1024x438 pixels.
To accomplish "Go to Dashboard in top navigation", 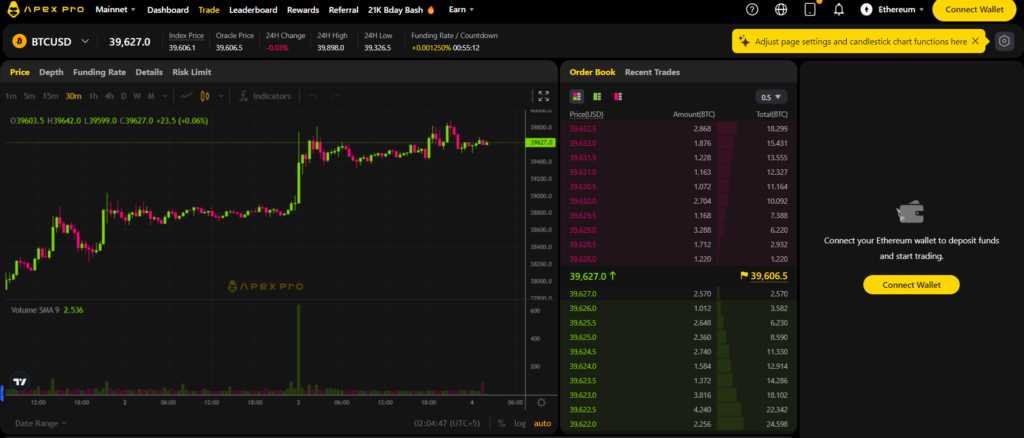I will click(x=168, y=10).
